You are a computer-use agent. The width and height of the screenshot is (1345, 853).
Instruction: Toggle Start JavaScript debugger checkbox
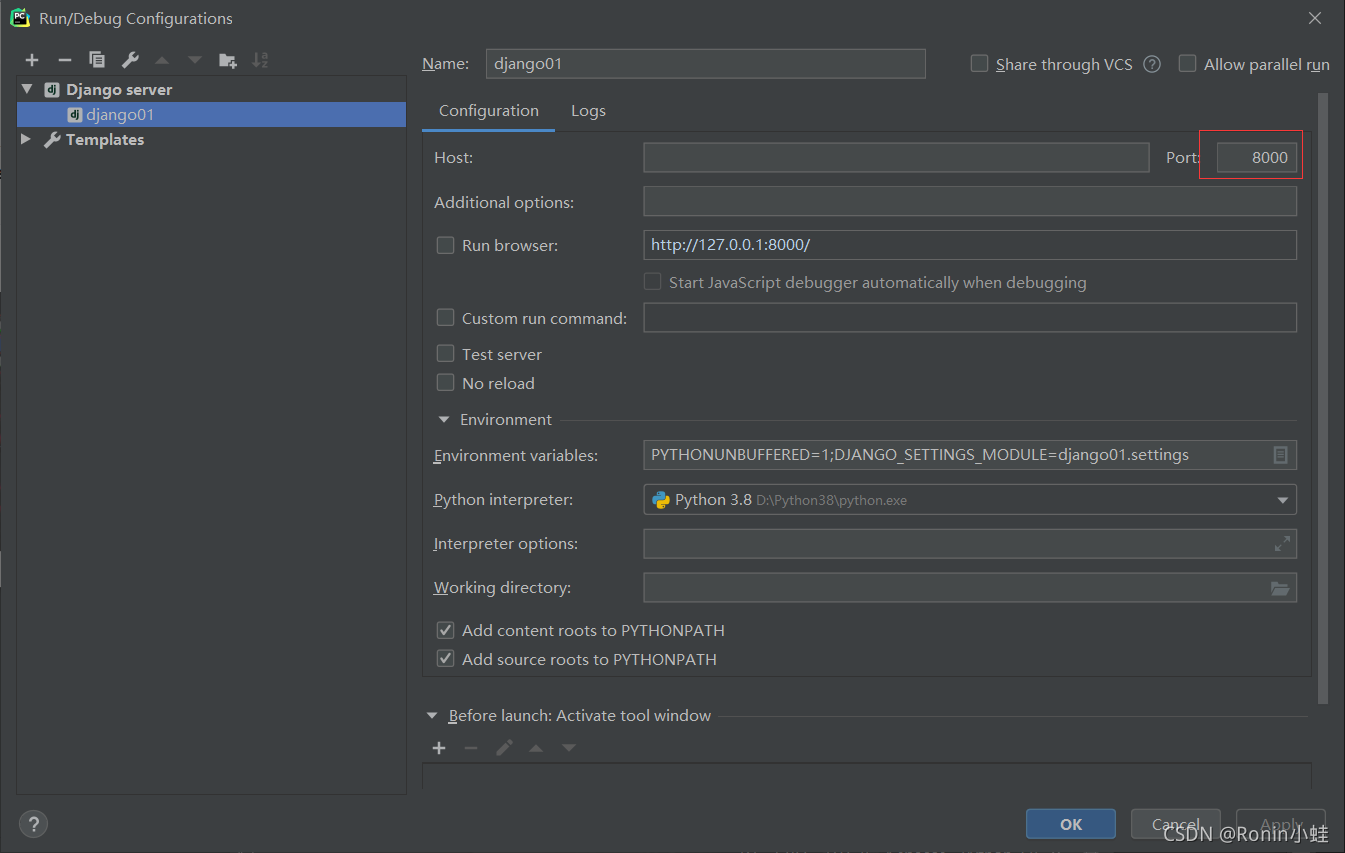tap(652, 282)
